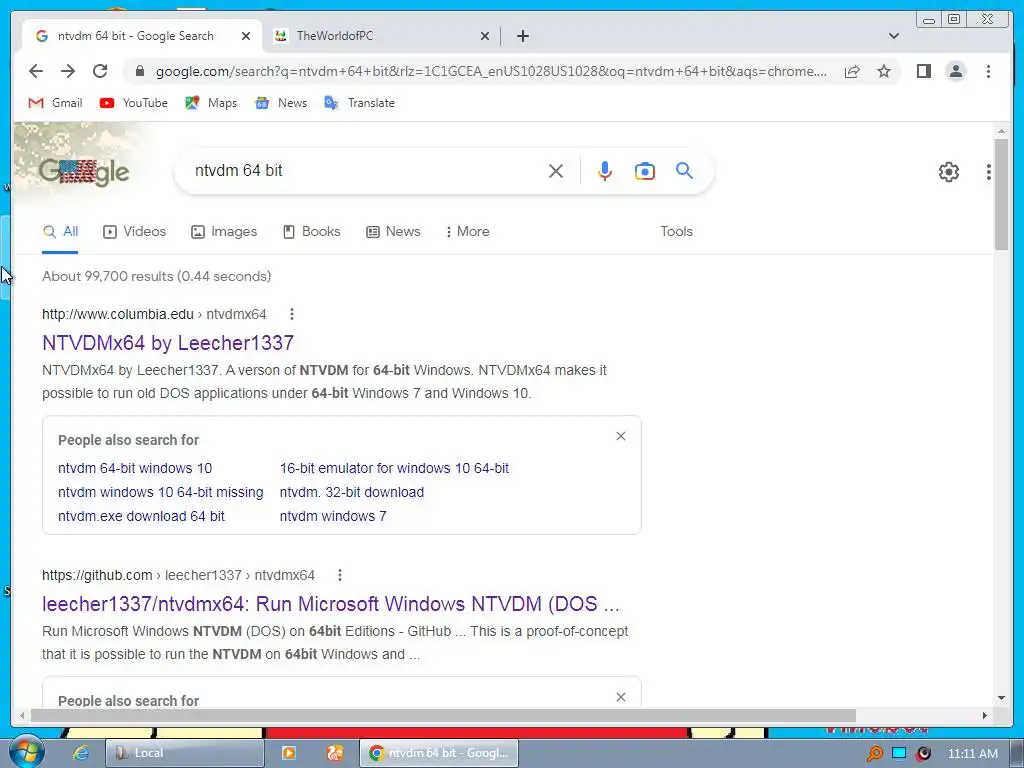Open options for columbia.edu result
1024x768 pixels.
292,314
